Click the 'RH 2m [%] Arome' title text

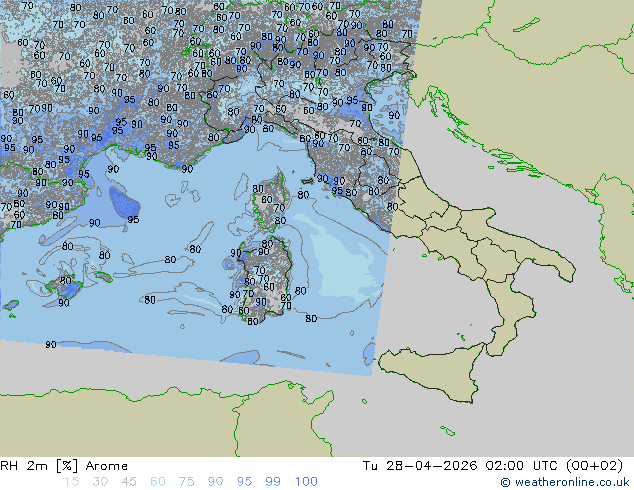64,466
